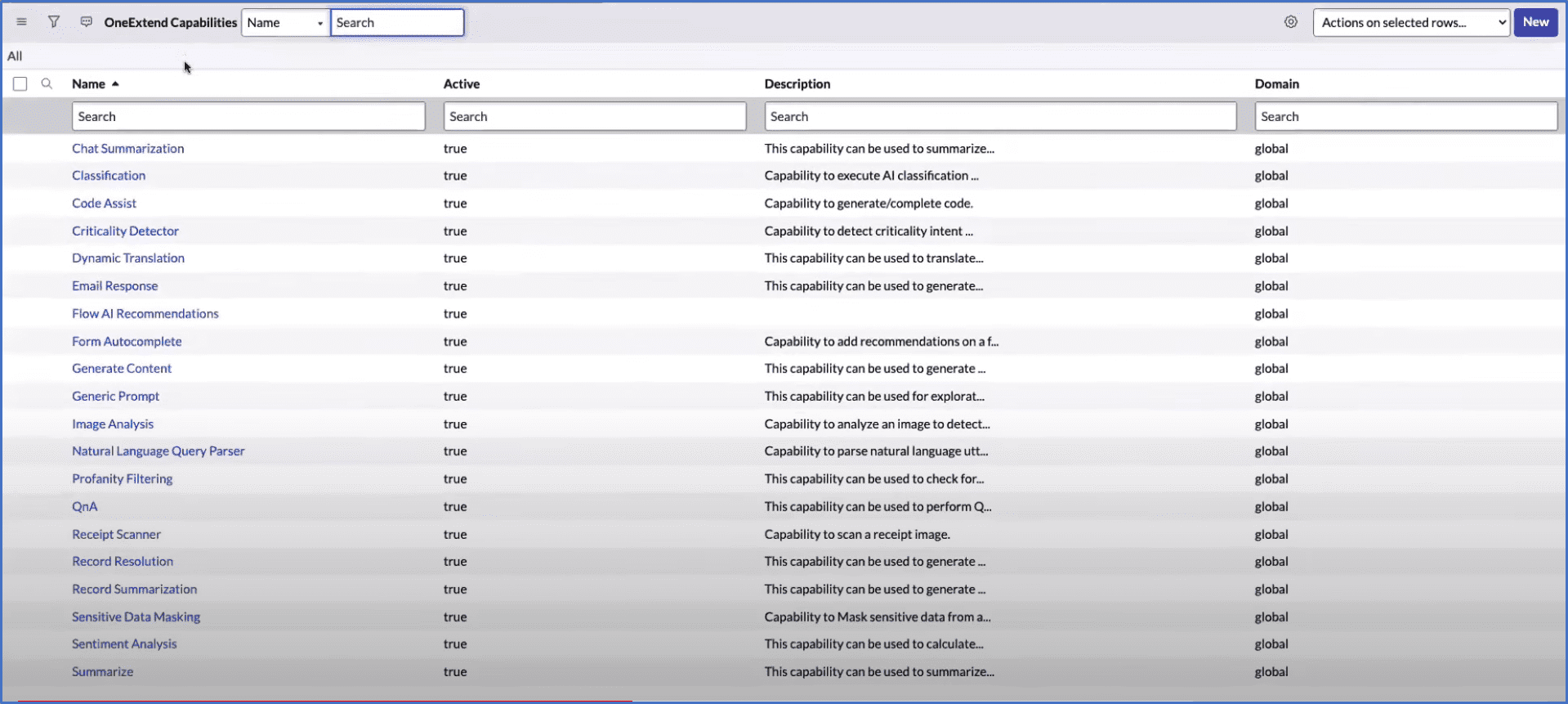Open the Code Assist record
Screen dimensions: 1568x704
104,203
